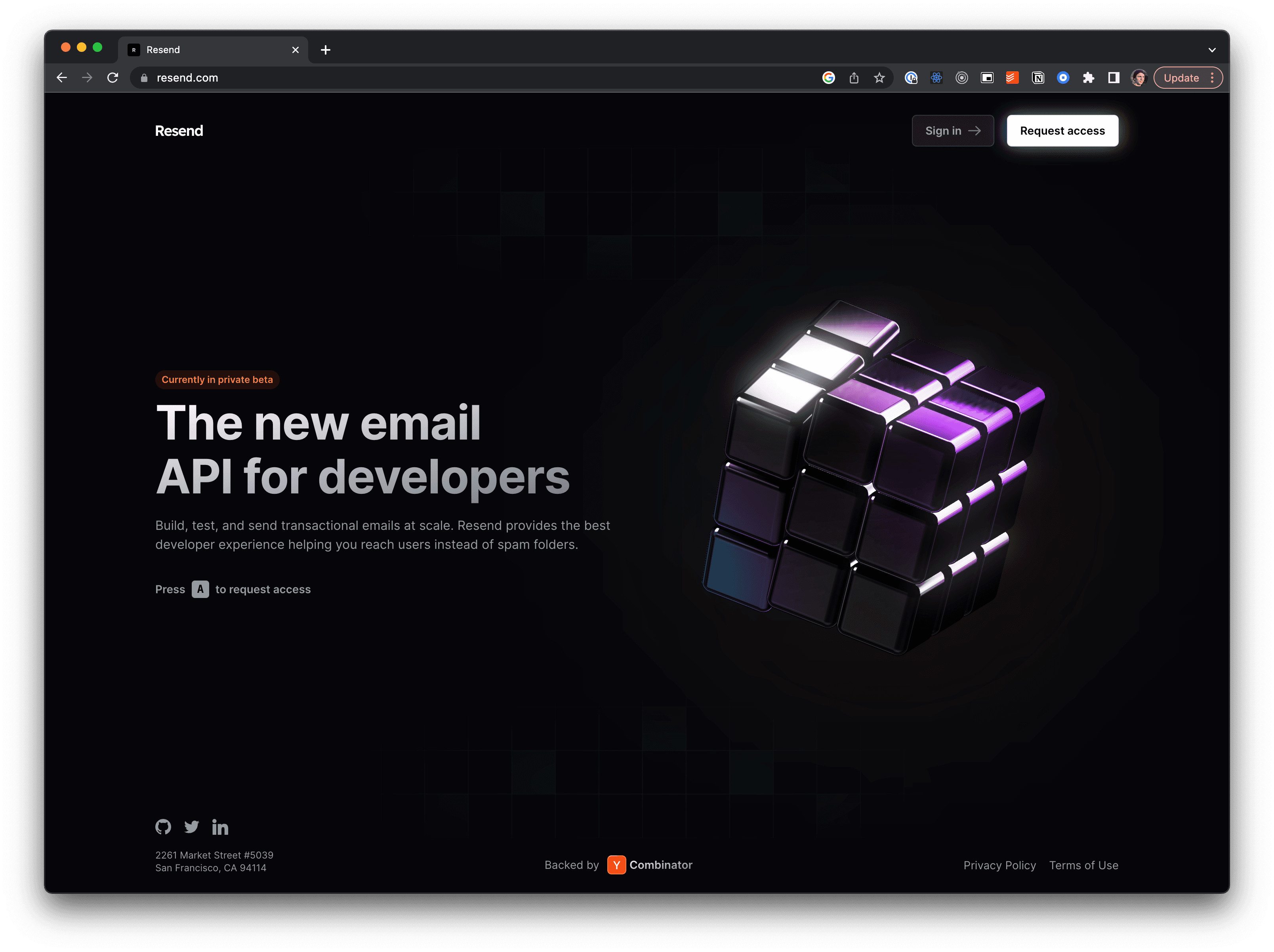Click the 2261 Market Street address text
This screenshot has width=1274, height=952.
[214, 855]
